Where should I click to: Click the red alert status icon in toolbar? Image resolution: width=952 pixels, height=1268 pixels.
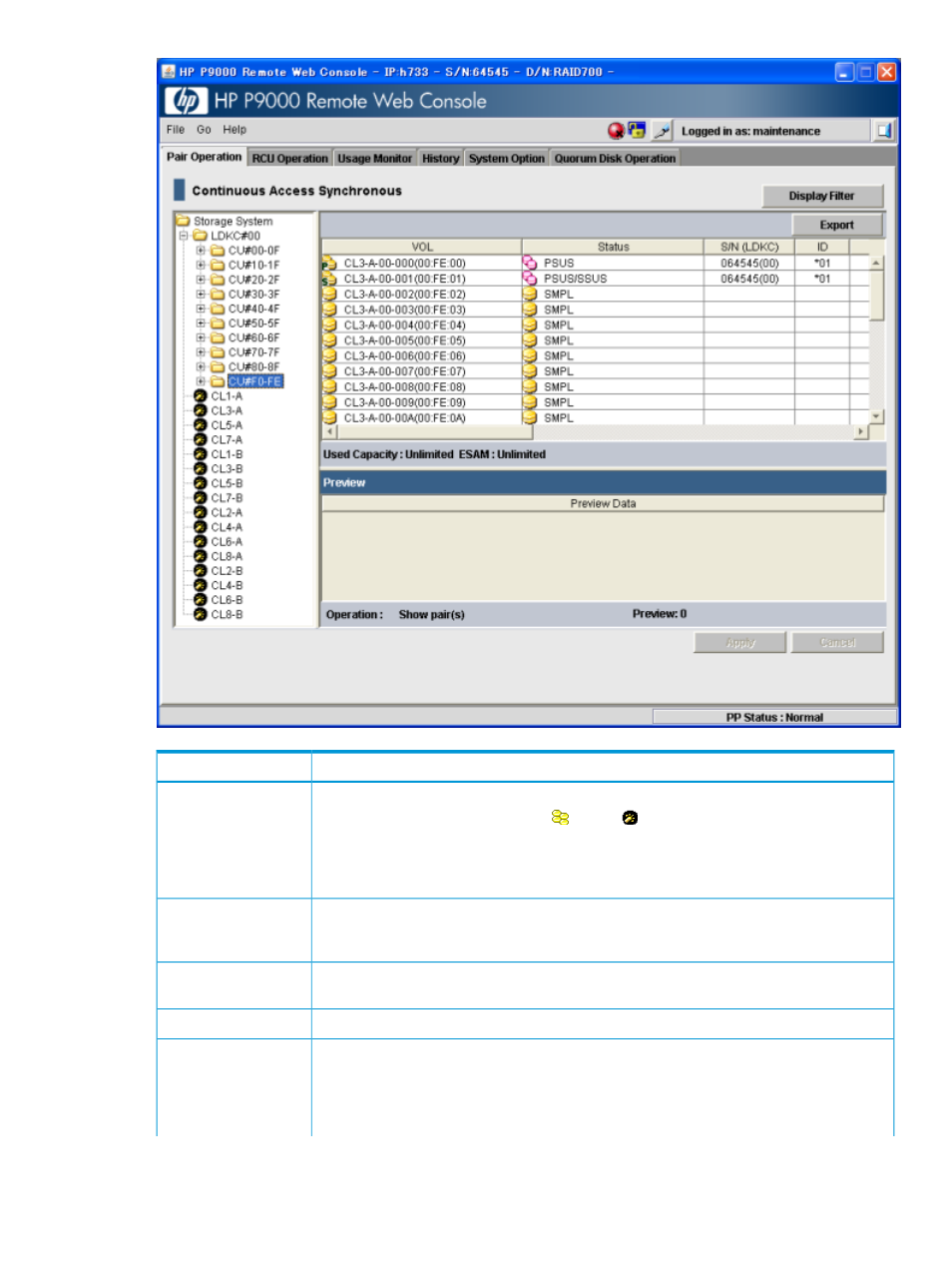[x=616, y=131]
